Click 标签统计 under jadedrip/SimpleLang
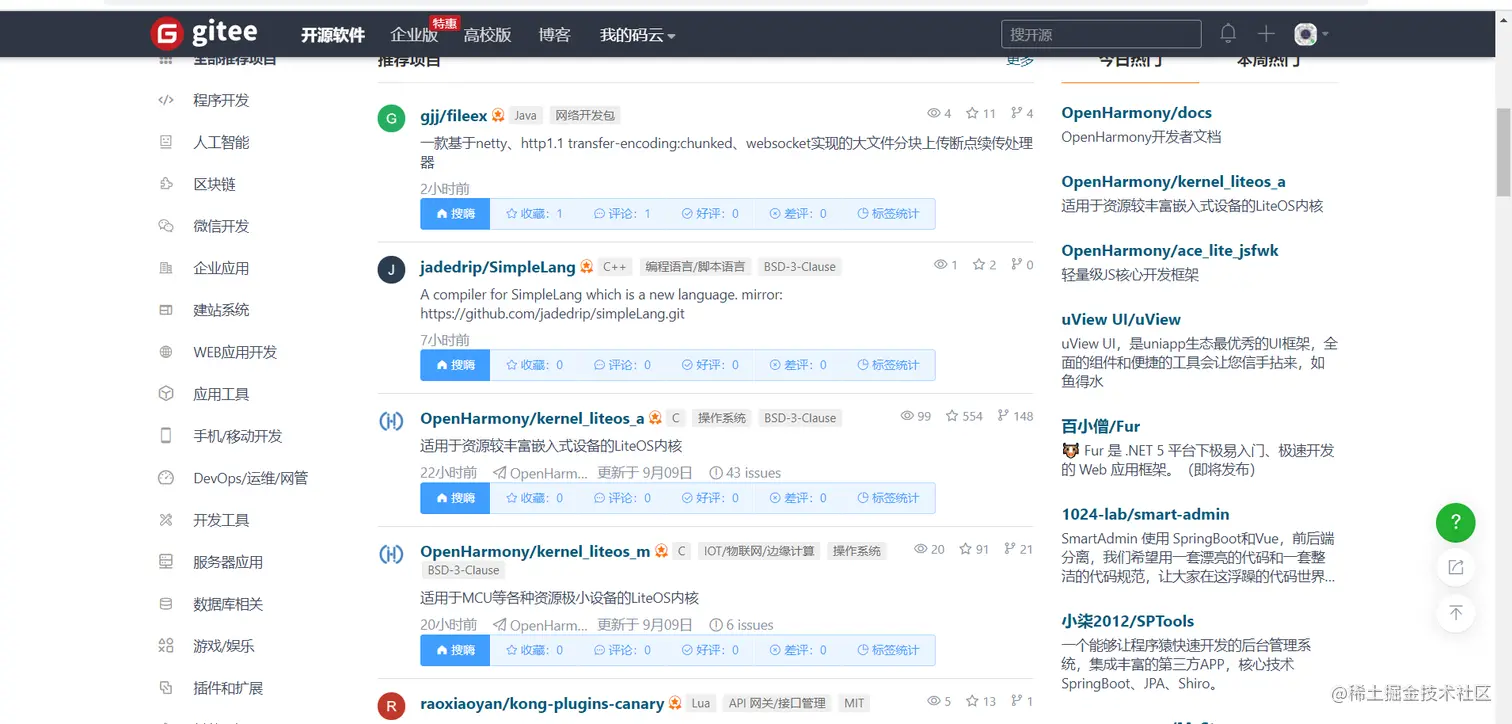Screen dimensions: 1512x724 click(x=888, y=365)
